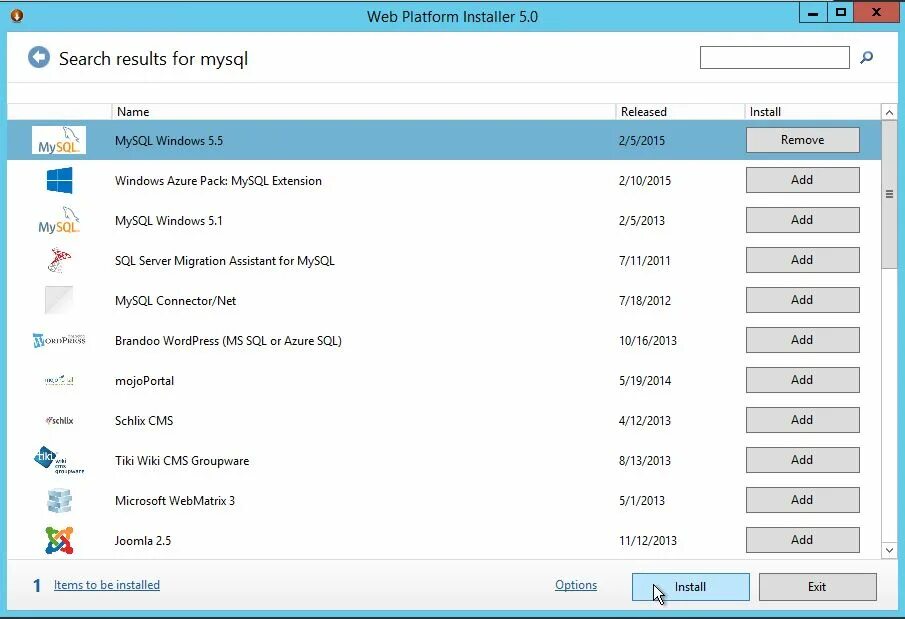This screenshot has width=905, height=619.
Task: Select the 'MySQL Windows 5.1' name
Action: pyautogui.click(x=169, y=221)
